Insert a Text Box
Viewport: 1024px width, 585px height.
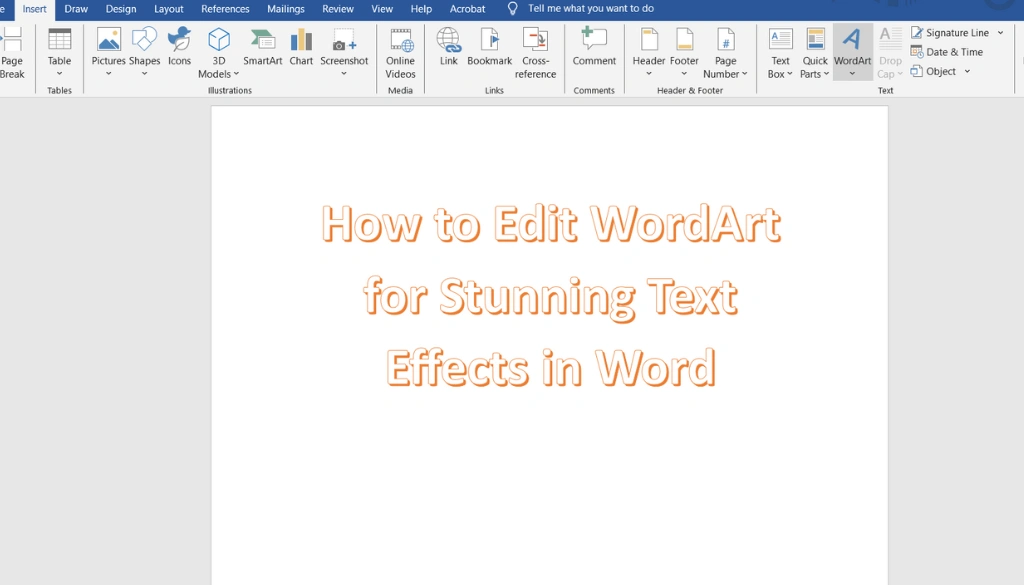780,54
